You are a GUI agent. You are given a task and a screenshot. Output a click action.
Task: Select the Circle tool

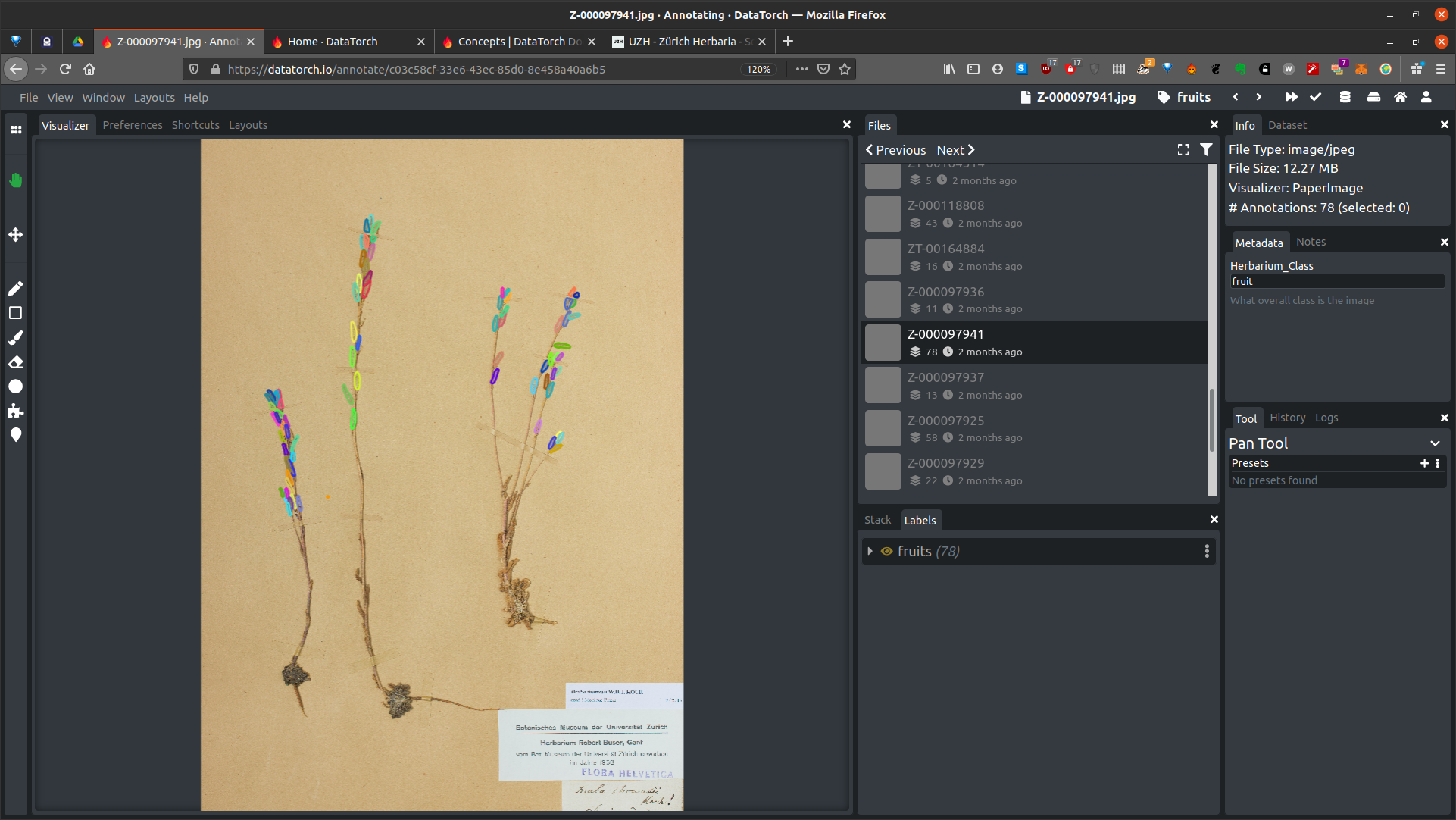16,387
